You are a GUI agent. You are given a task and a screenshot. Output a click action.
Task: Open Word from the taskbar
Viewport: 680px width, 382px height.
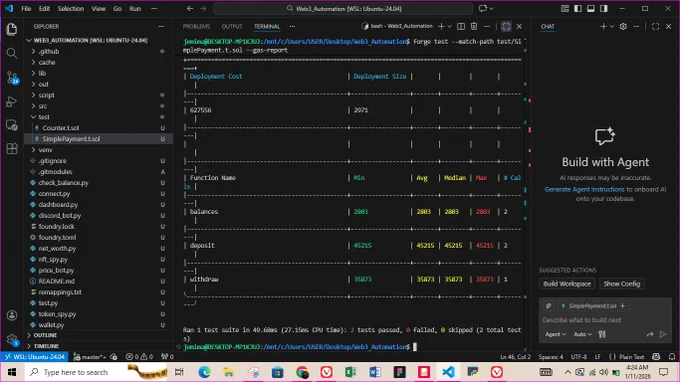pyautogui.click(x=375, y=372)
